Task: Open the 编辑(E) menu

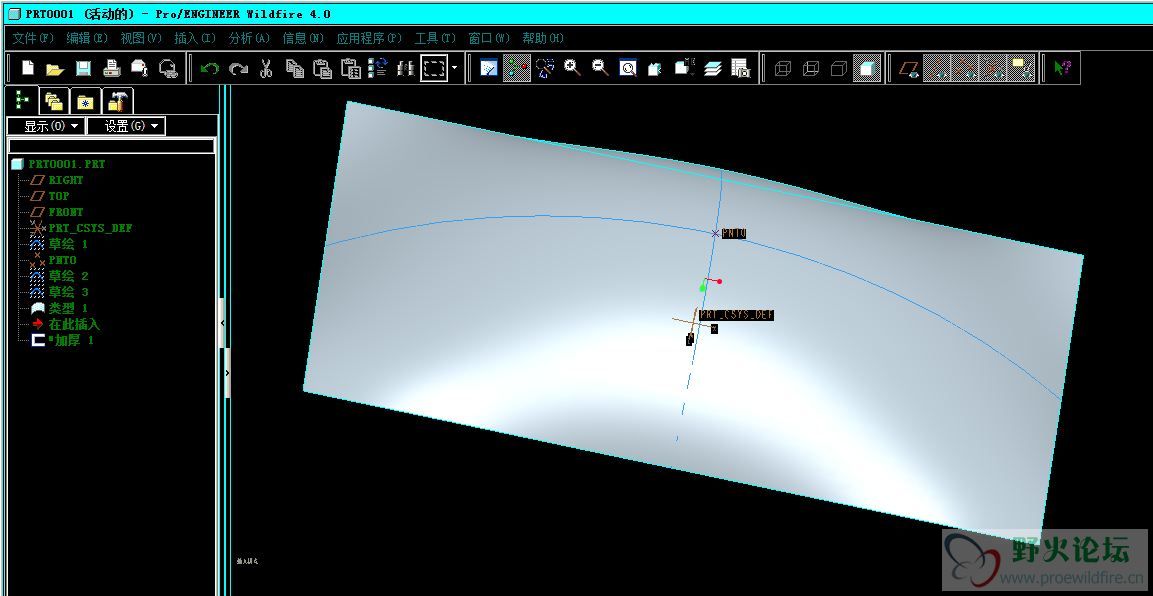Action: coord(87,38)
